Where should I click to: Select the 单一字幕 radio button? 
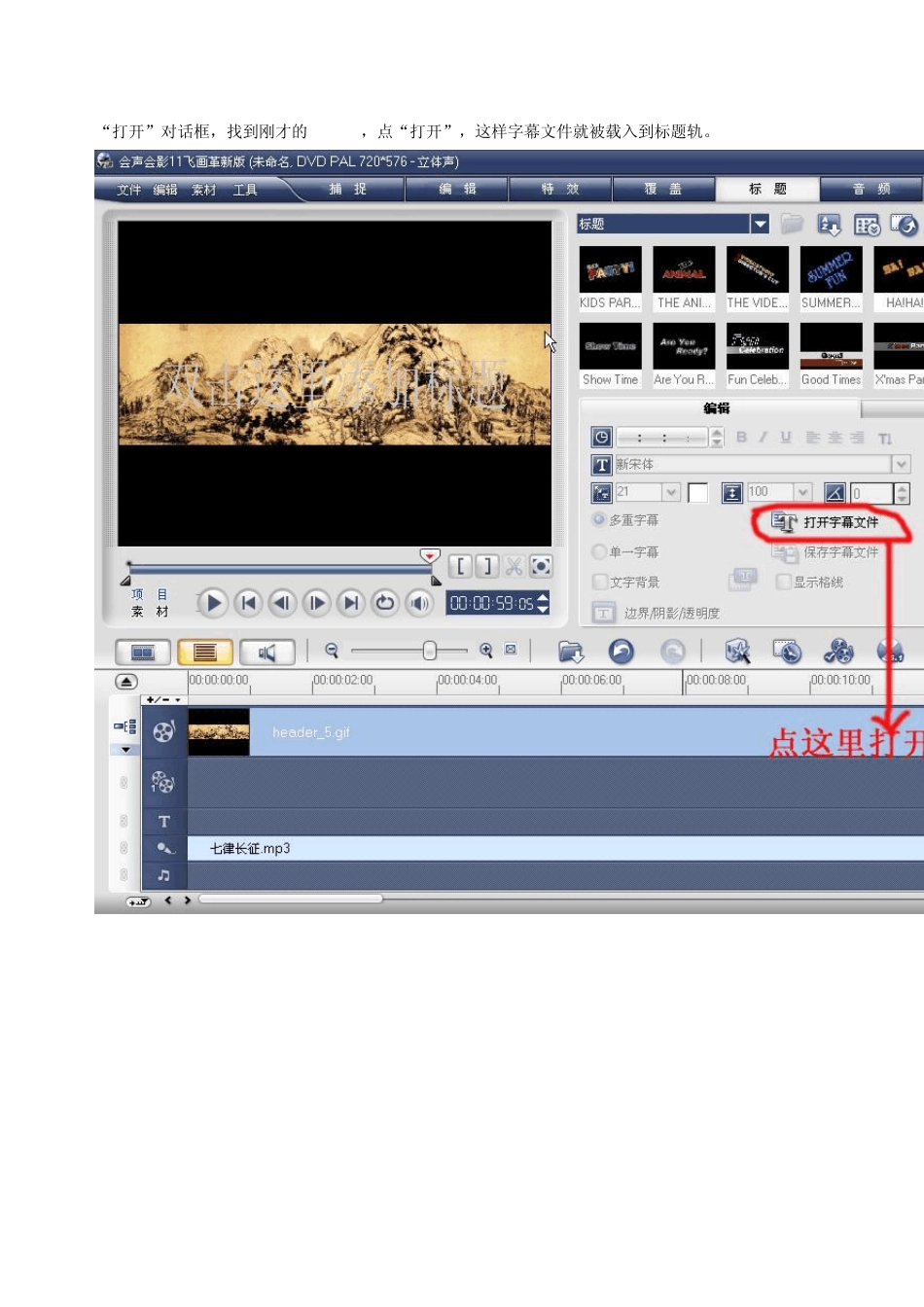[599, 551]
